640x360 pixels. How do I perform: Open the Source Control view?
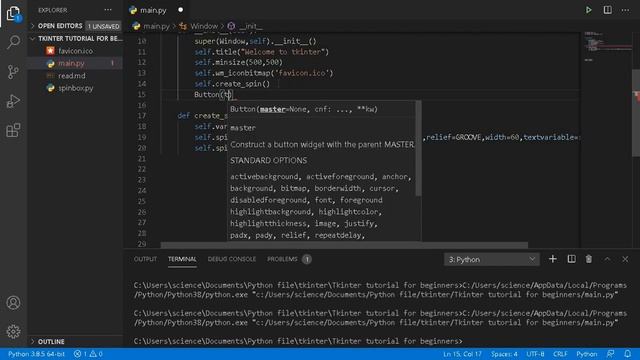[x=13, y=72]
